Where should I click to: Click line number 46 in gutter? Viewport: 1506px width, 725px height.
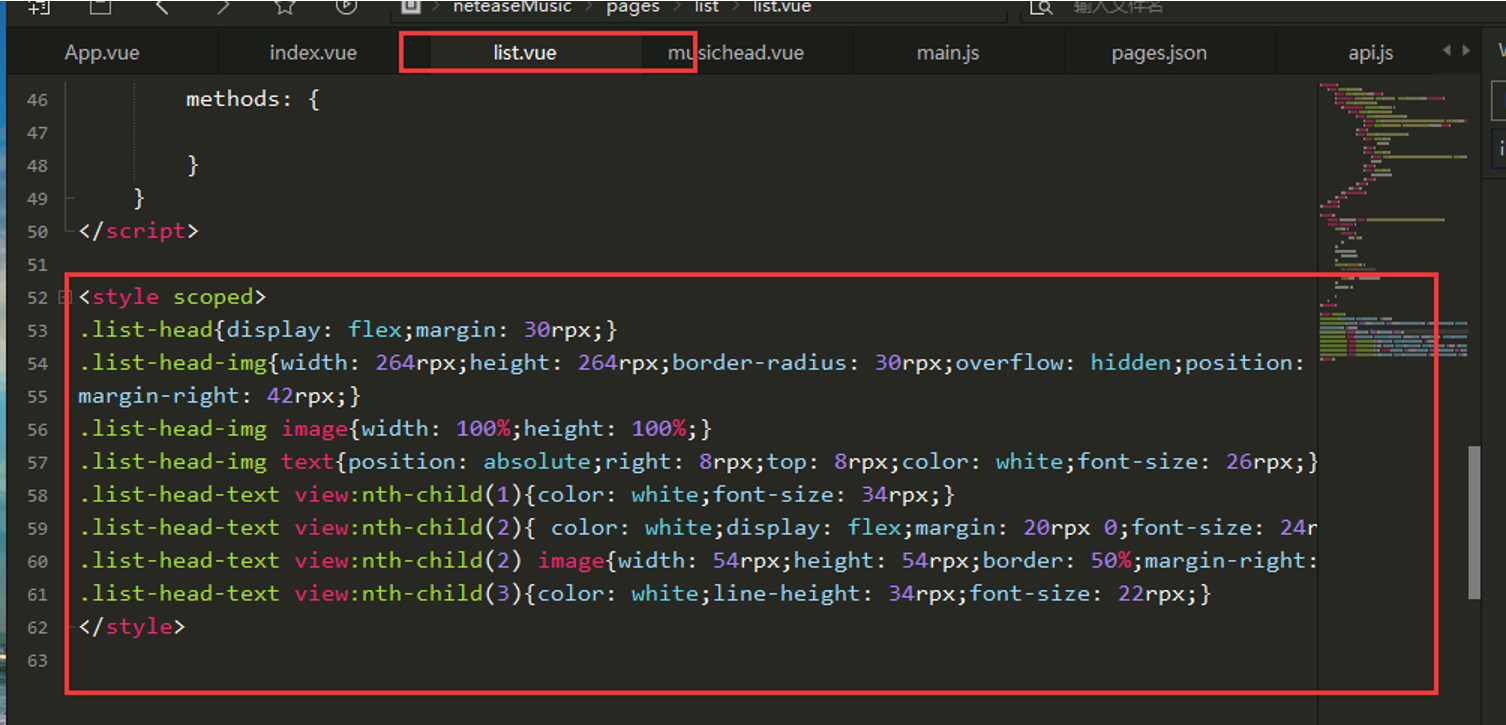pyautogui.click(x=36, y=100)
